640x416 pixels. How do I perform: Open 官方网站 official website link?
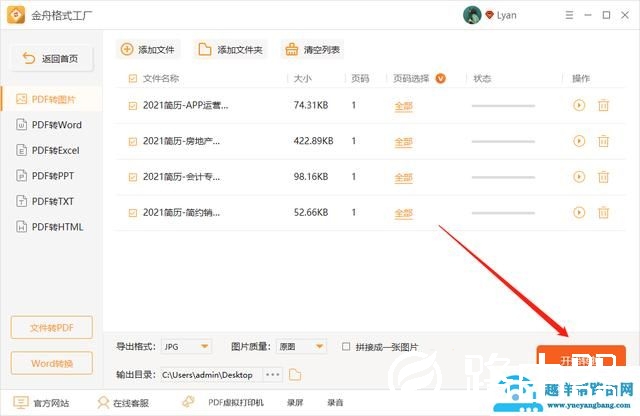[x=41, y=403]
